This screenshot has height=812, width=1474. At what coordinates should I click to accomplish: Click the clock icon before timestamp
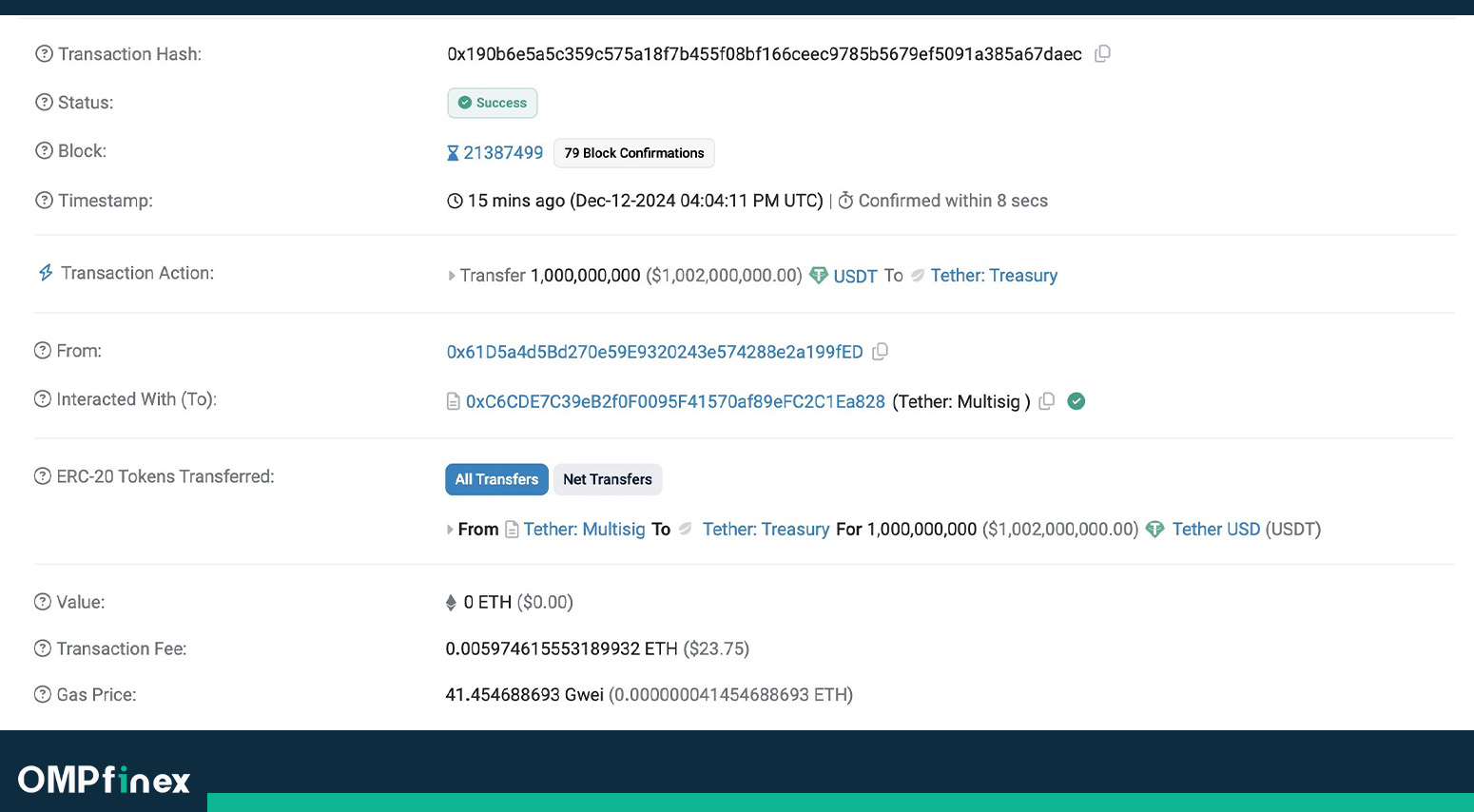455,201
